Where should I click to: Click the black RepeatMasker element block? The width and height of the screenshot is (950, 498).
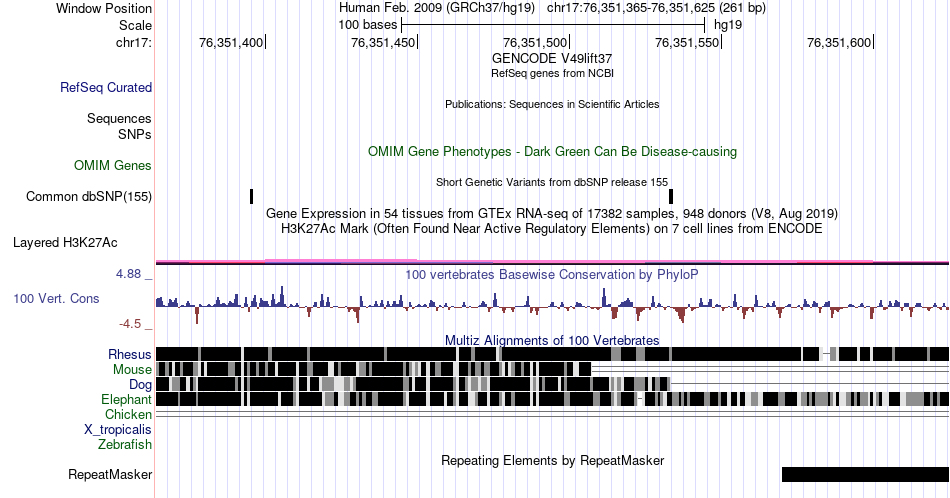point(865,474)
